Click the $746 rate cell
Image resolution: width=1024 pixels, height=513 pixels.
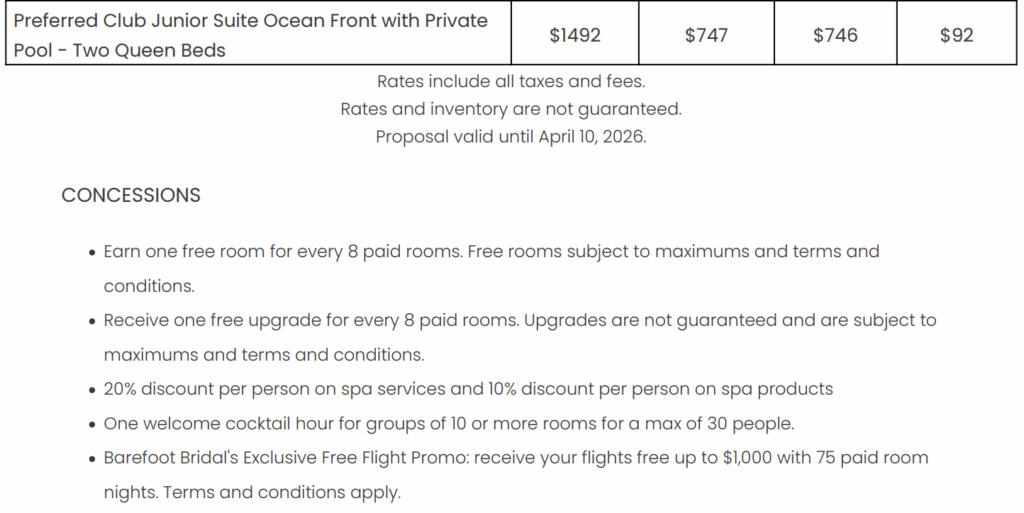click(835, 35)
